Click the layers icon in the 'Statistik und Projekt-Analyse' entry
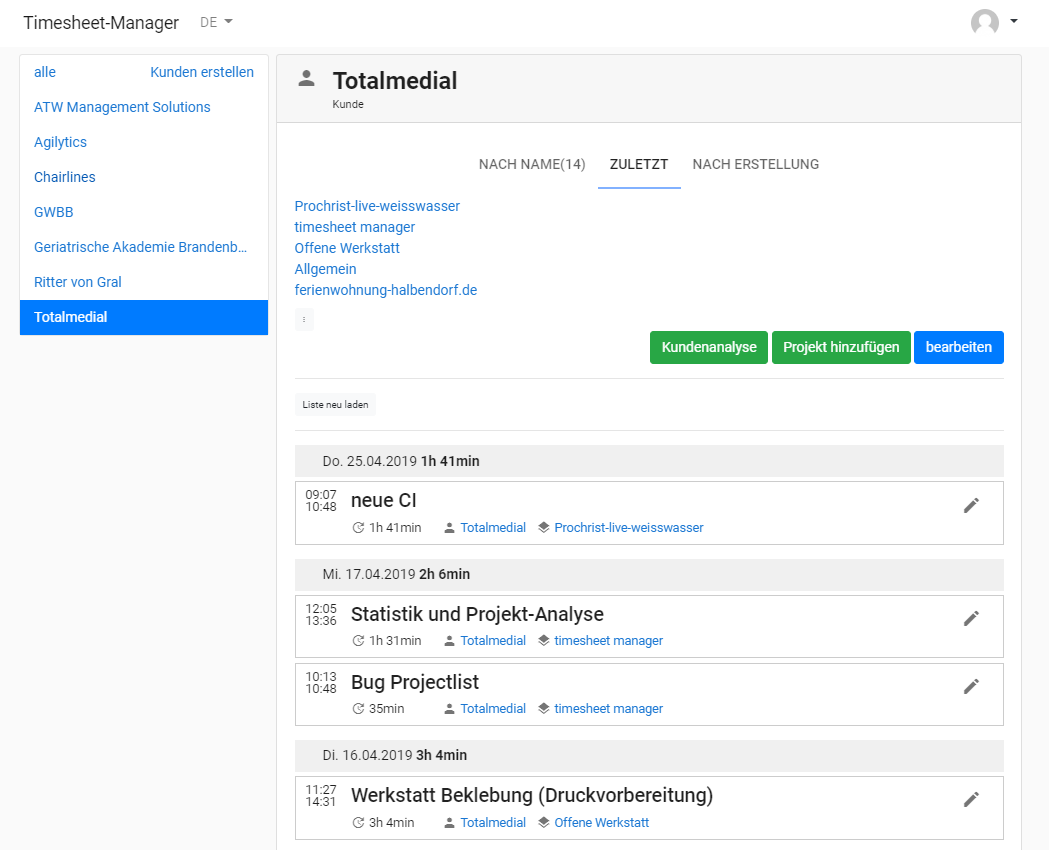The width and height of the screenshot is (1049, 850). [x=544, y=641]
